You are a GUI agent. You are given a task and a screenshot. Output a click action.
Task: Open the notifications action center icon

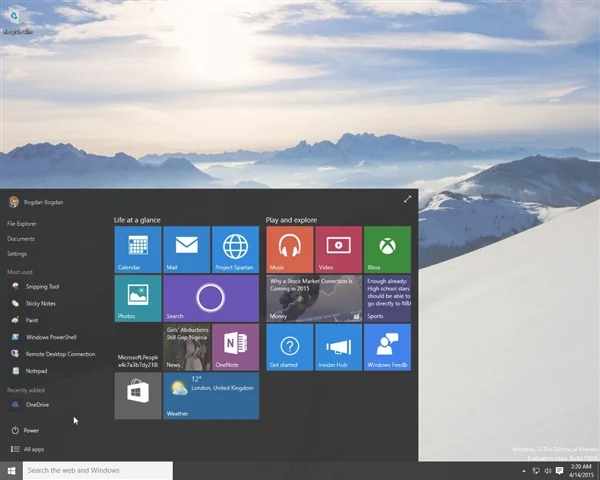559,470
